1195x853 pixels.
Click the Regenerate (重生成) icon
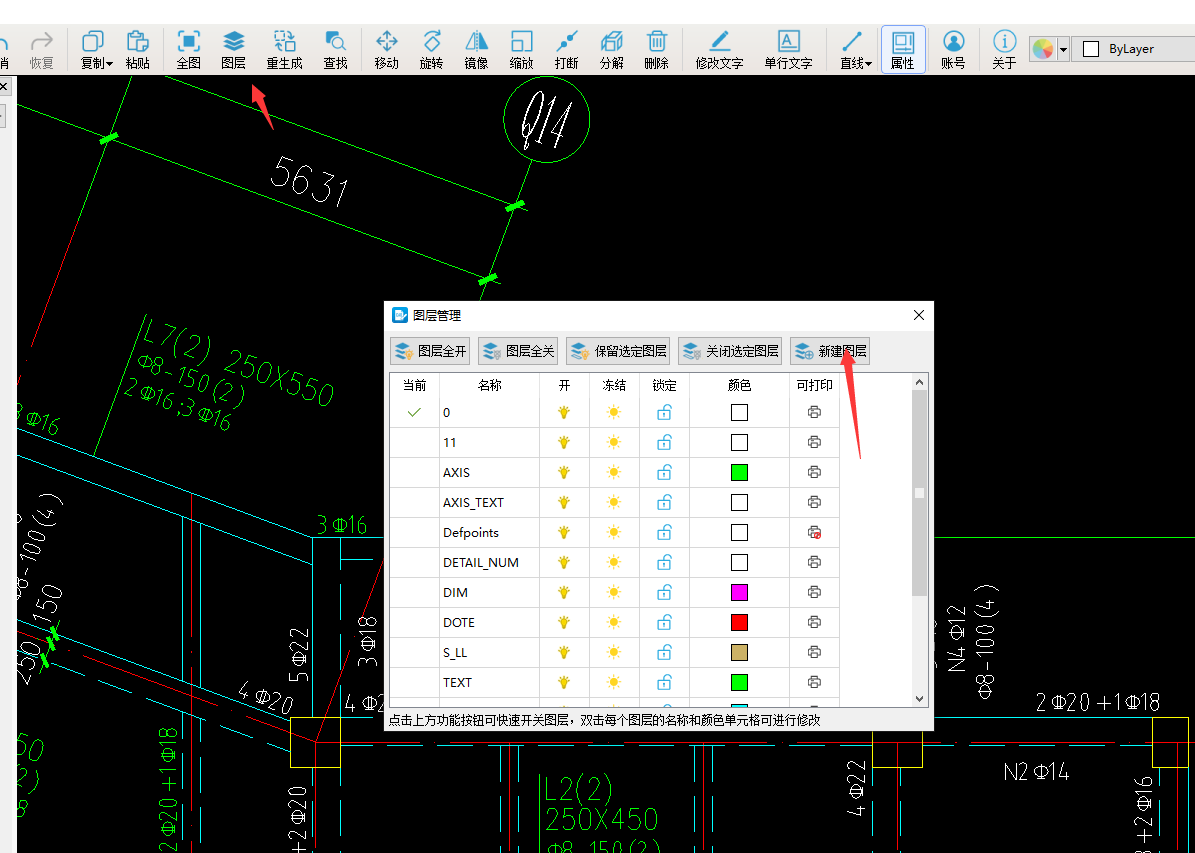tap(284, 50)
